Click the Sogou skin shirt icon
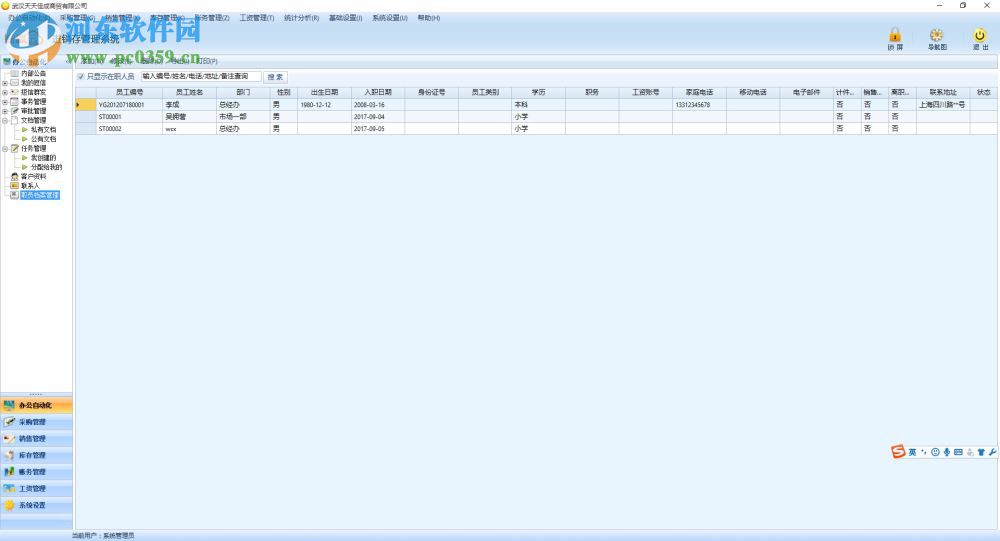Viewport: 1000px width, 541px height. pos(981,452)
